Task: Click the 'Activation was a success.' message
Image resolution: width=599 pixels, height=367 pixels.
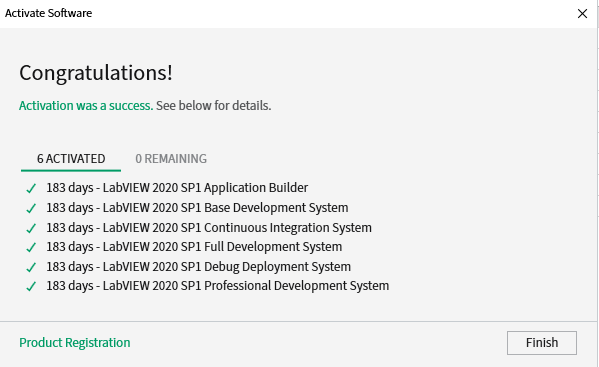Action: [x=86, y=105]
